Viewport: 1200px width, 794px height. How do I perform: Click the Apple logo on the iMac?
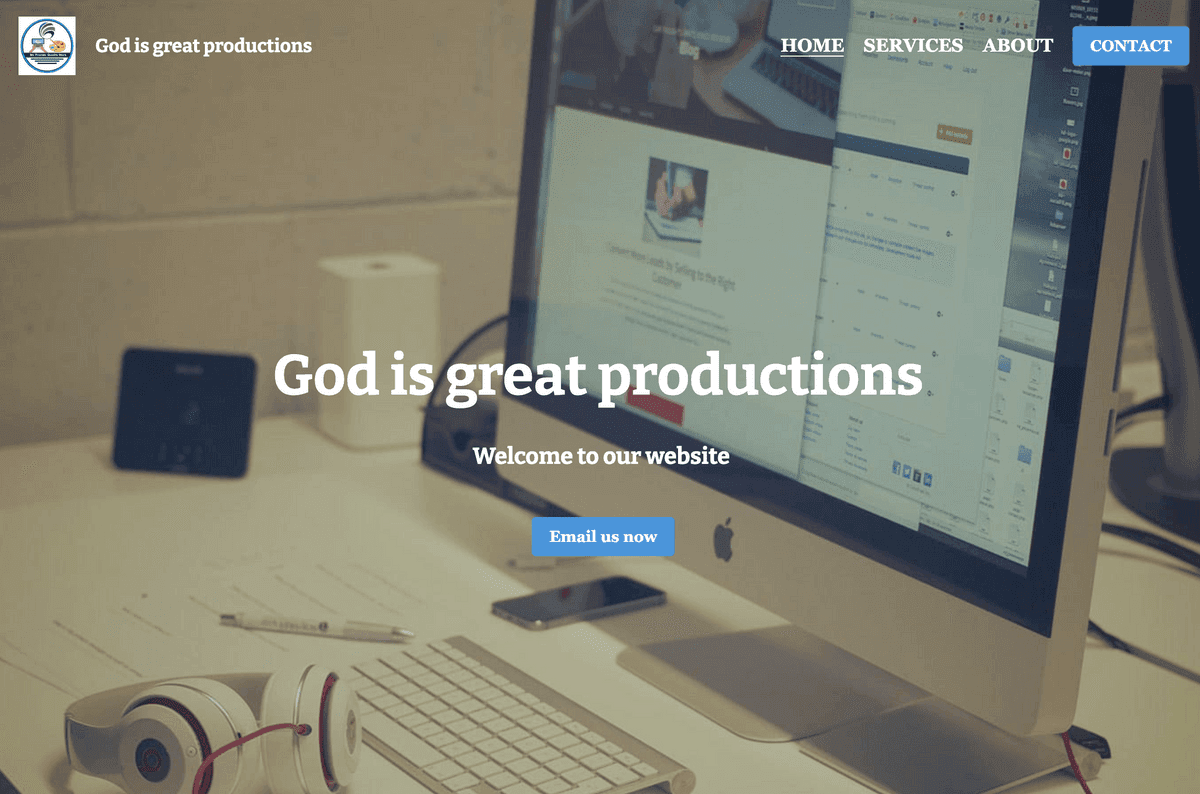(723, 540)
